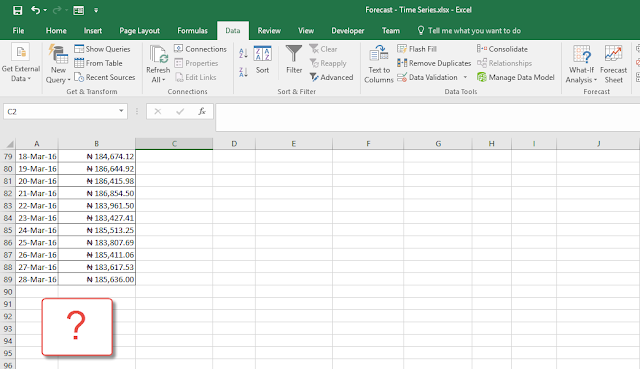Open workbook Connections
This screenshot has width=640, height=369.
[200, 49]
